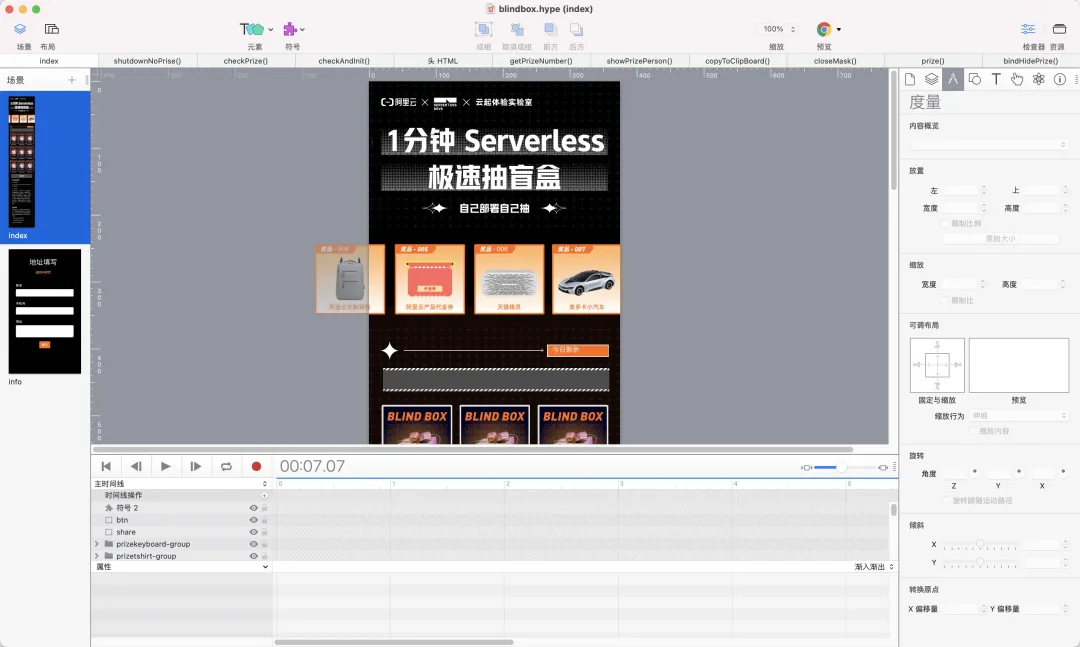This screenshot has height=647, width=1080.
Task: Switch to the bindHidePrize() tab
Action: pos(1030,61)
